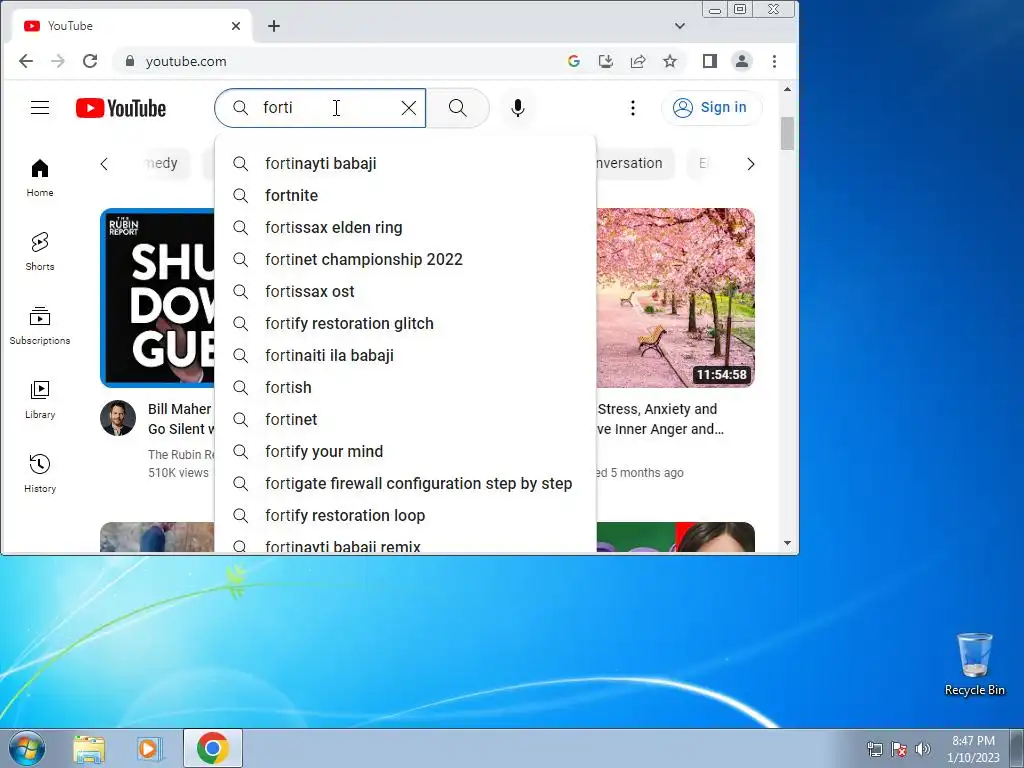1024x768 pixels.
Task: Choose suggestion fortish
Action: 405,387
